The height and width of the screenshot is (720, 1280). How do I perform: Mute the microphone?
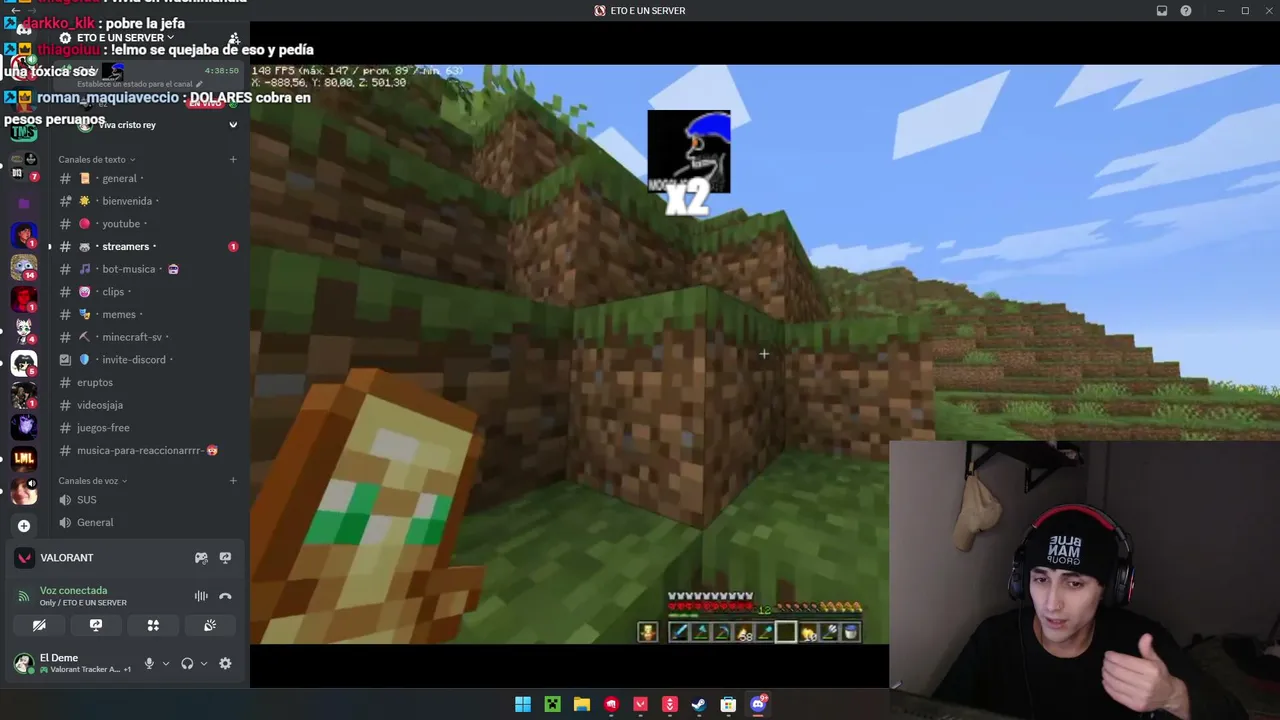(x=149, y=663)
